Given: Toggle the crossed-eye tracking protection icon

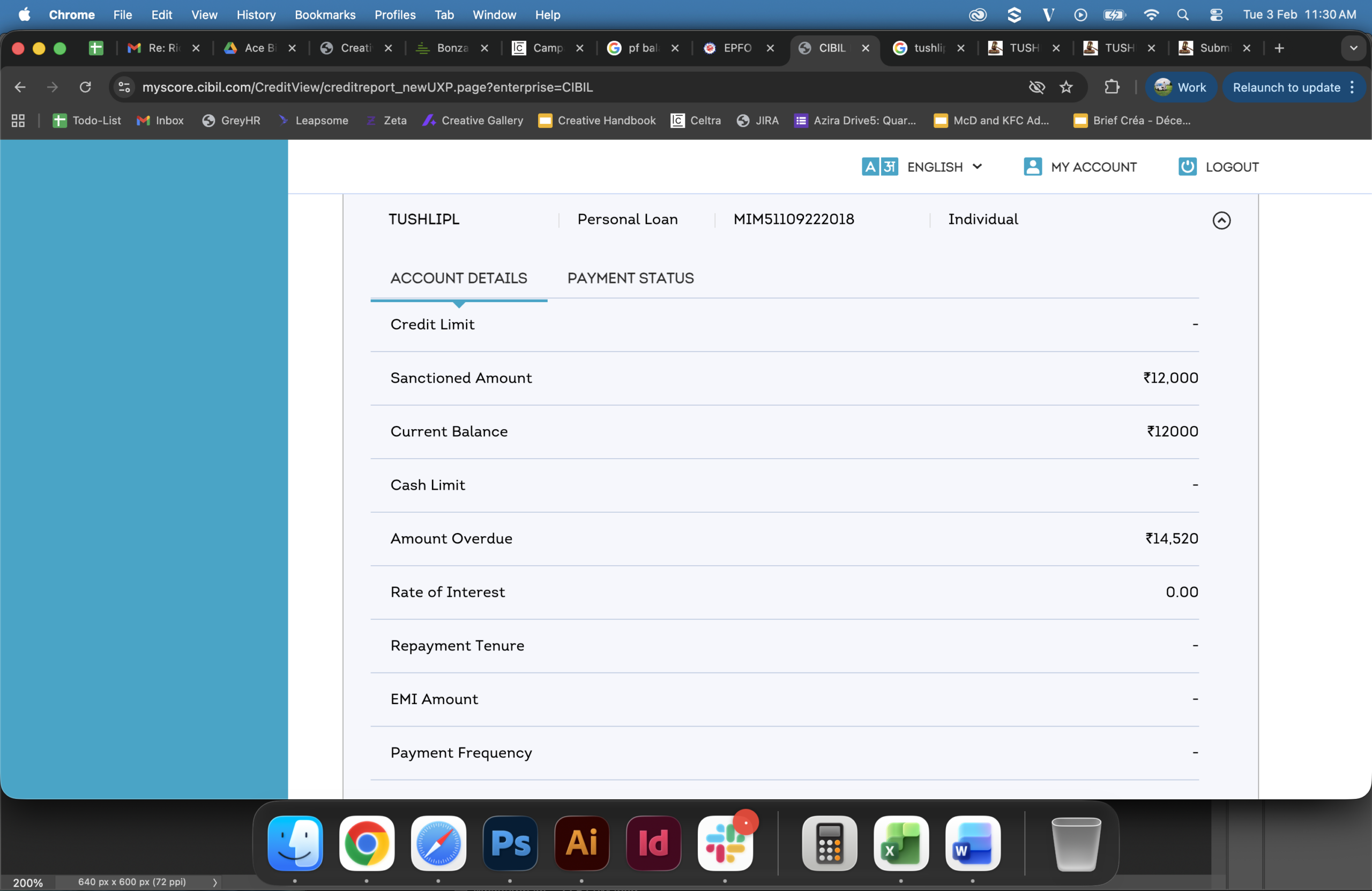Looking at the screenshot, I should (1037, 87).
